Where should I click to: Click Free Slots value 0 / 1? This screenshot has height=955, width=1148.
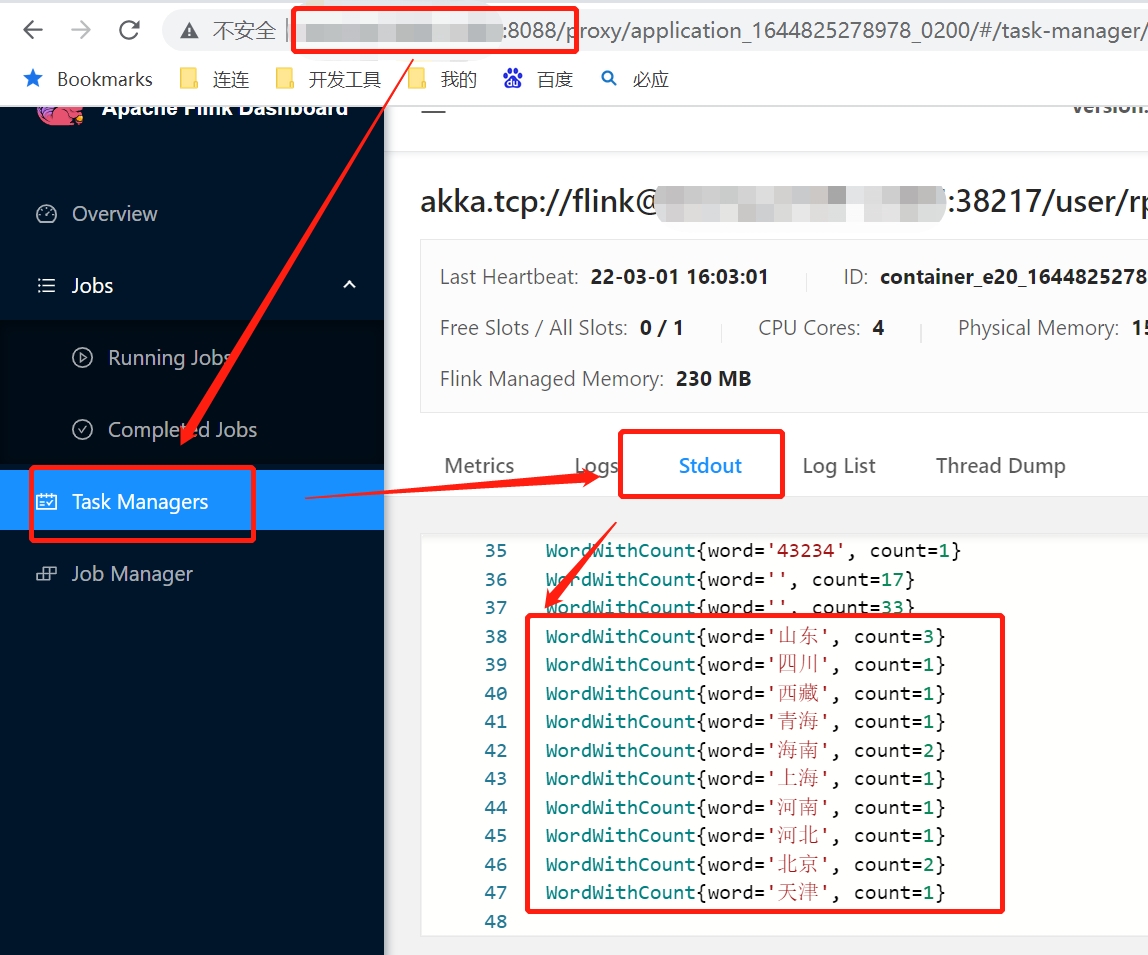pos(661,328)
